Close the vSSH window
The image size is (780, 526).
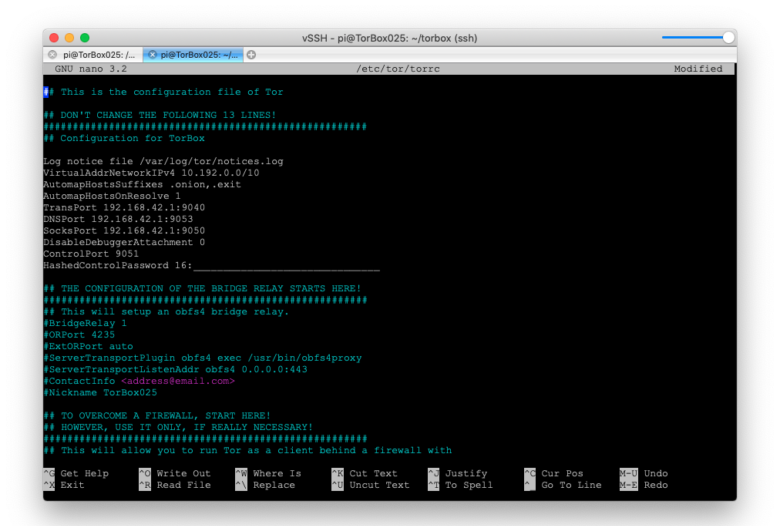tap(54, 38)
